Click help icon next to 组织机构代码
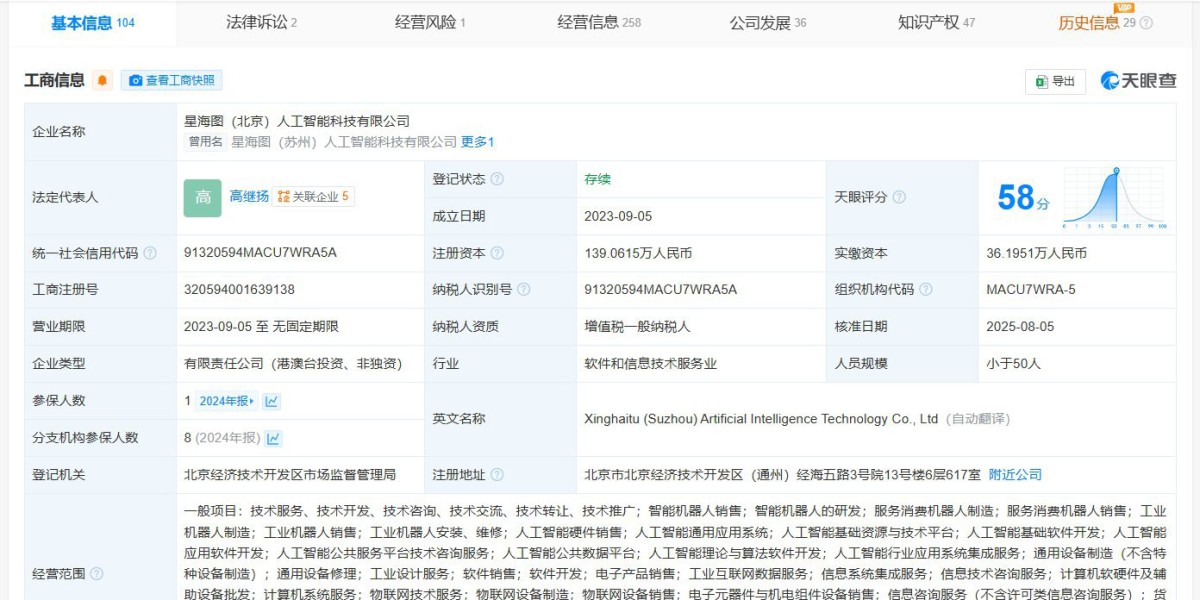This screenshot has height=600, width=1200. click(926, 290)
